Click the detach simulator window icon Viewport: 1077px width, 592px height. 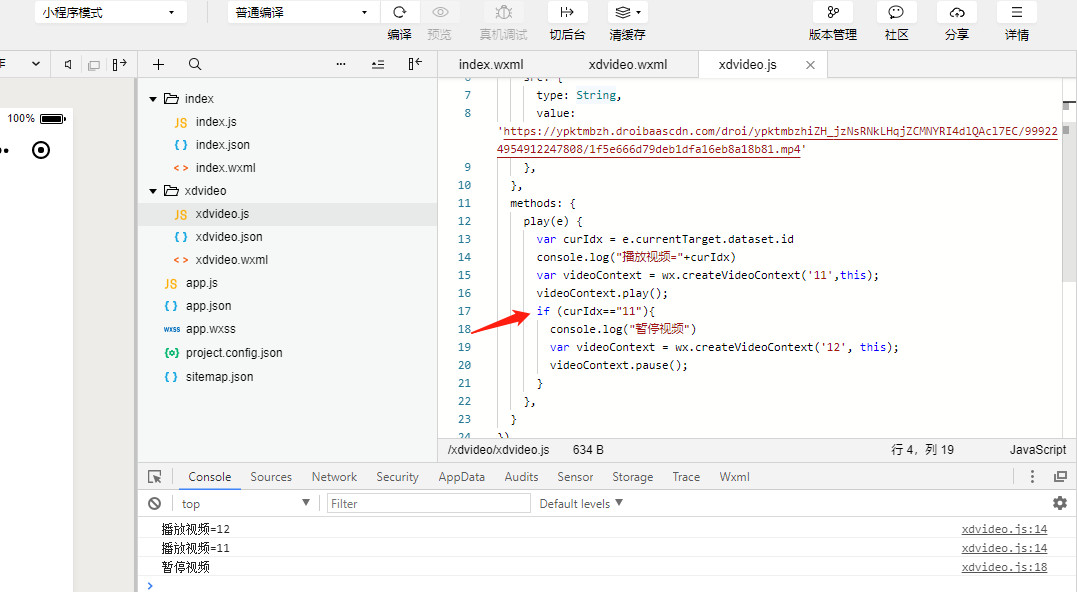pyautogui.click(x=94, y=65)
